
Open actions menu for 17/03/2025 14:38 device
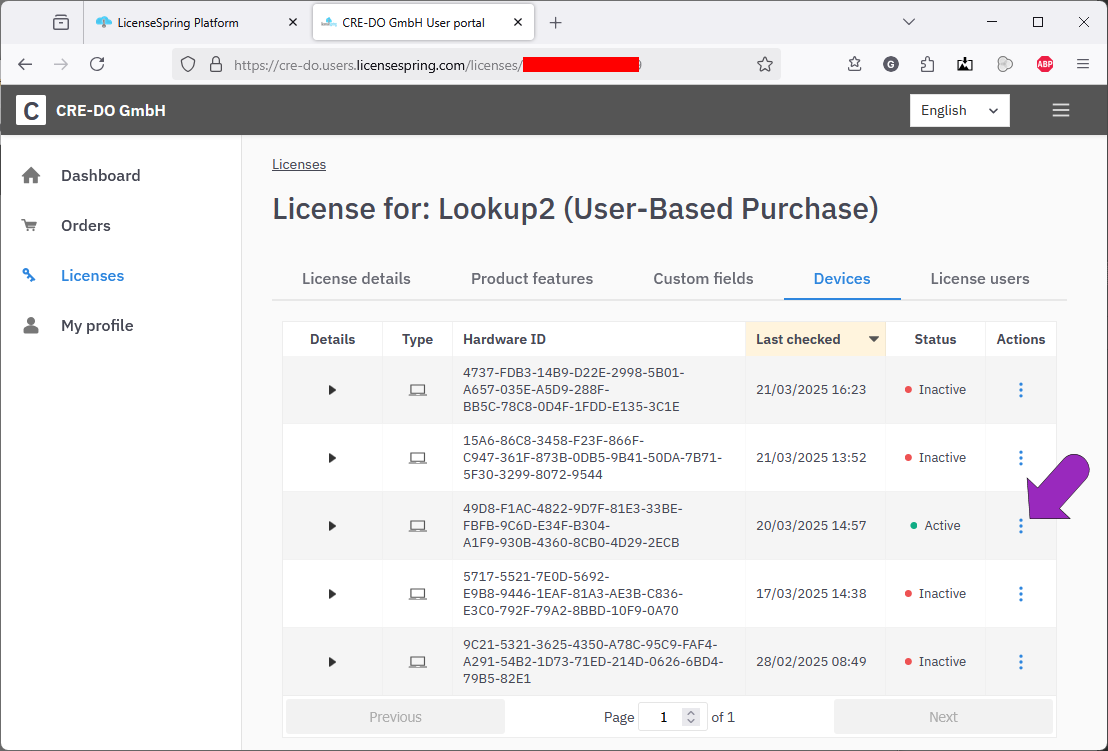coord(1020,593)
